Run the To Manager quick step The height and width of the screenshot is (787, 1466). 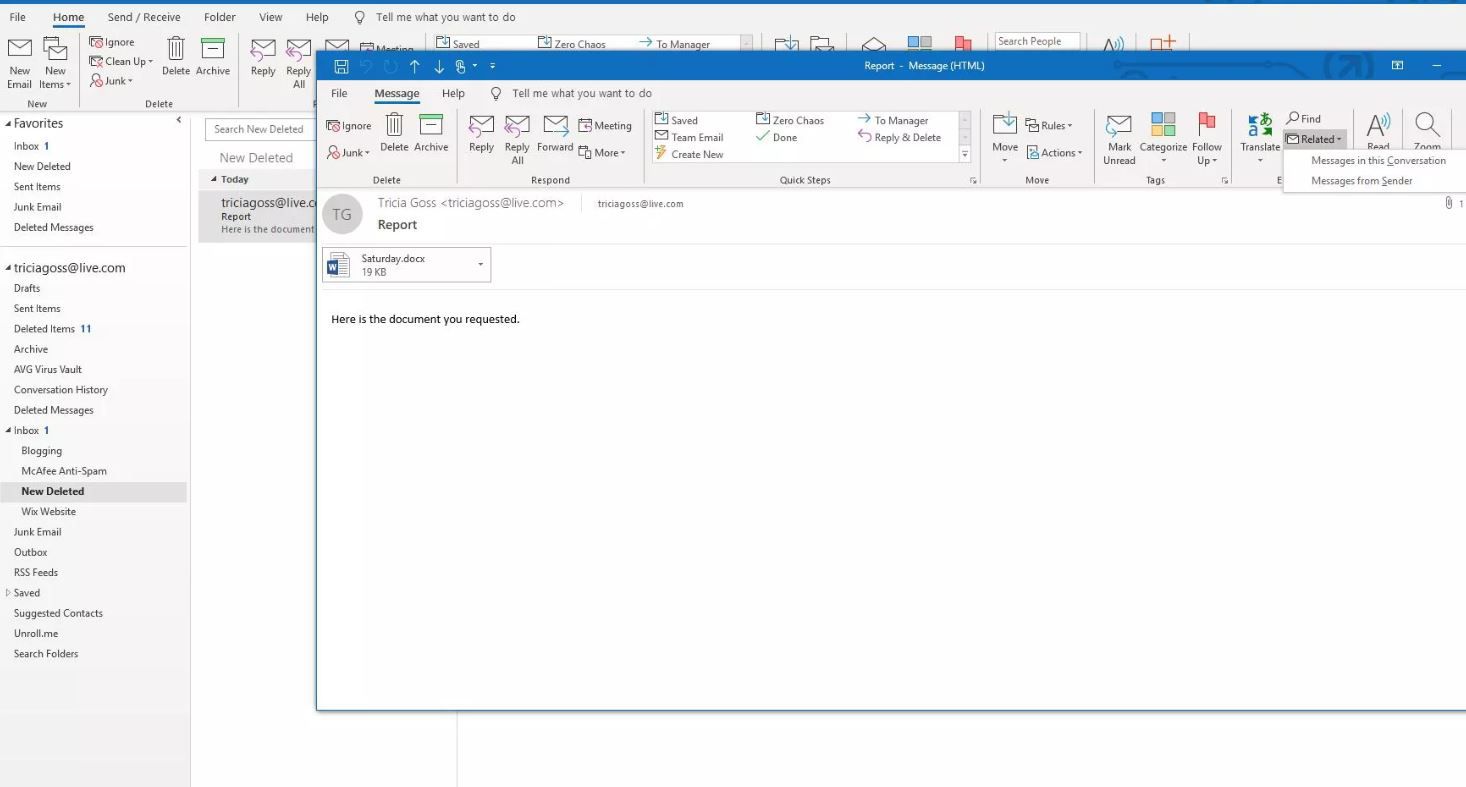(893, 120)
